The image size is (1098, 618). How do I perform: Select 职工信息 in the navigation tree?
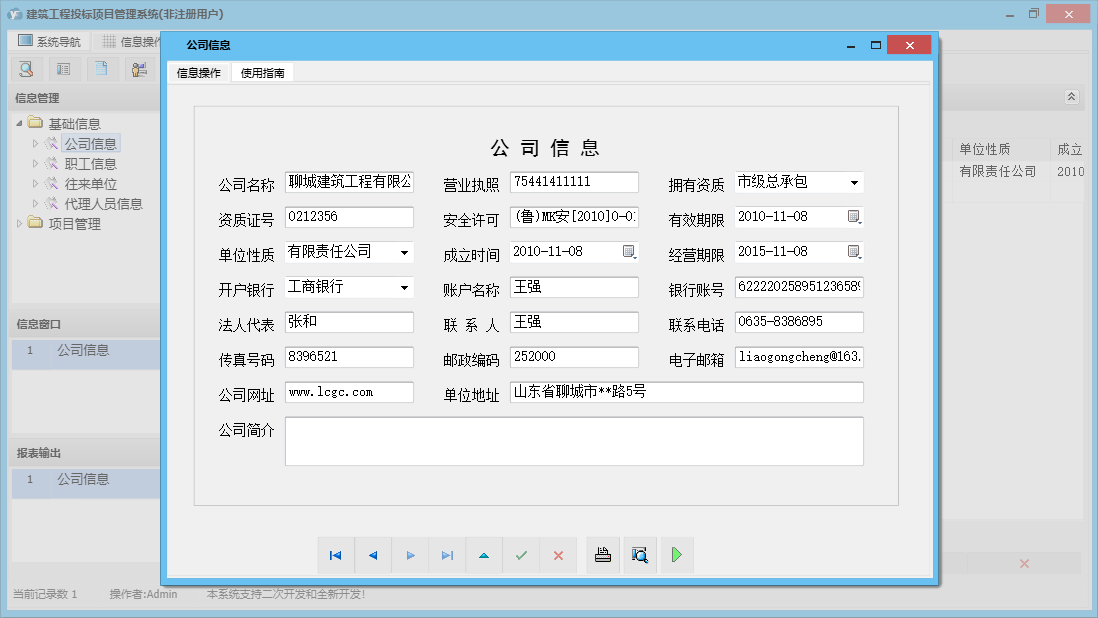click(90, 164)
